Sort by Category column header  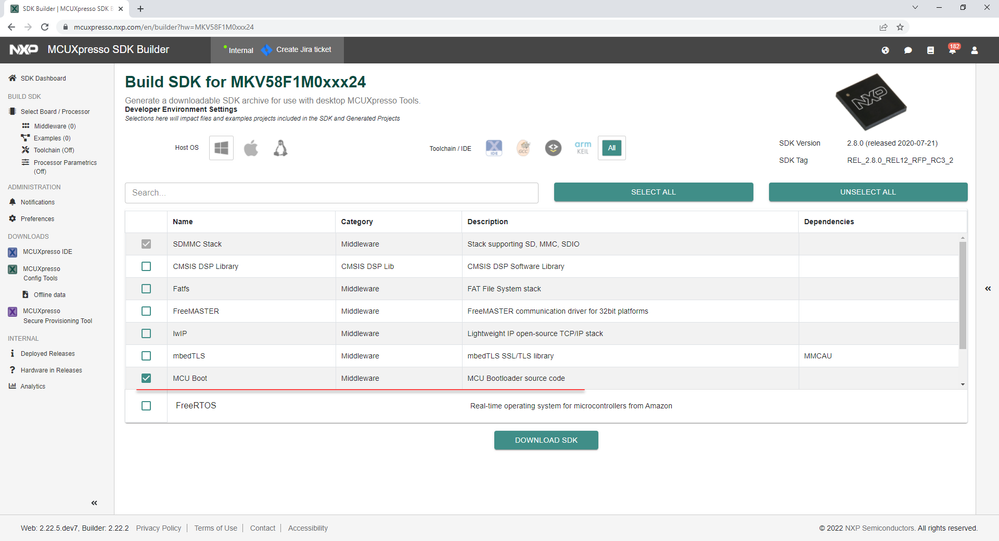[x=357, y=222]
